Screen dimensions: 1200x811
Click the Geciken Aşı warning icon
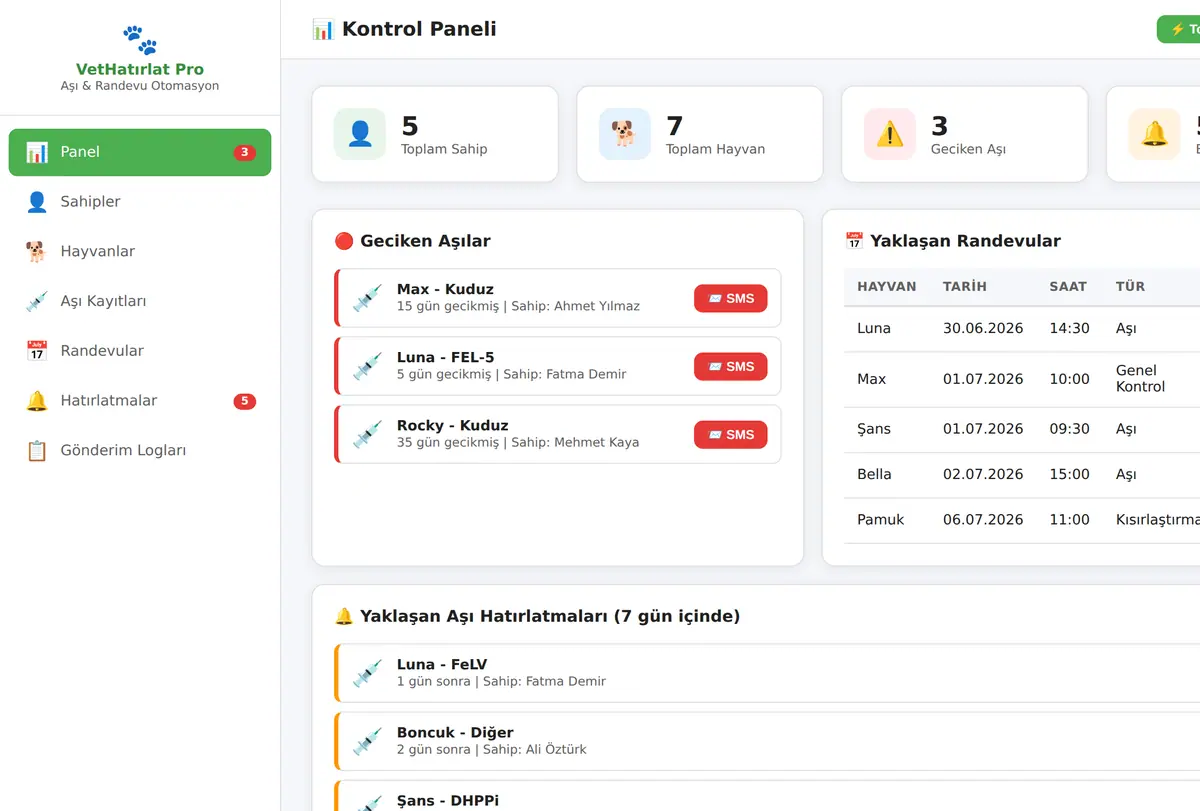890,134
